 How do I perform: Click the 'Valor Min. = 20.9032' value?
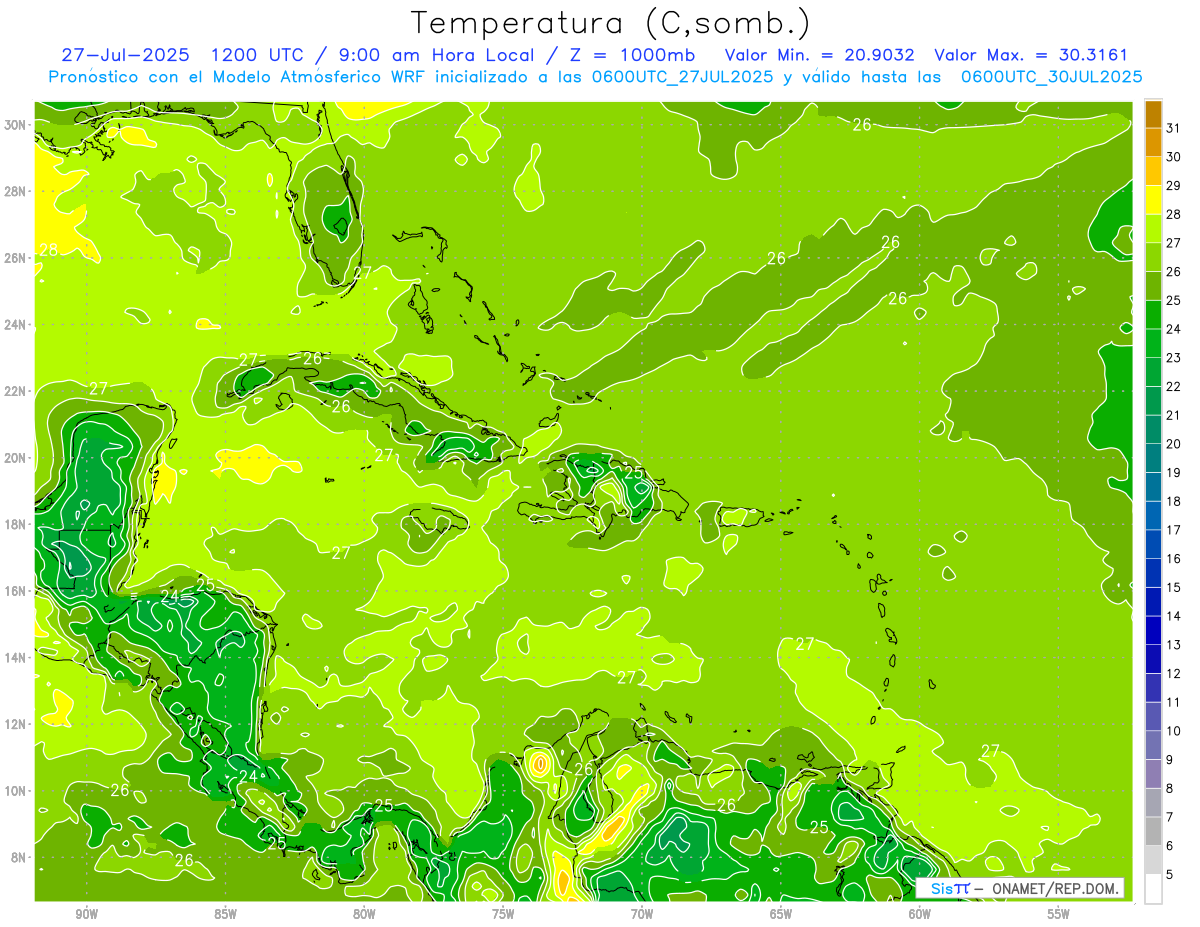click(x=820, y=55)
